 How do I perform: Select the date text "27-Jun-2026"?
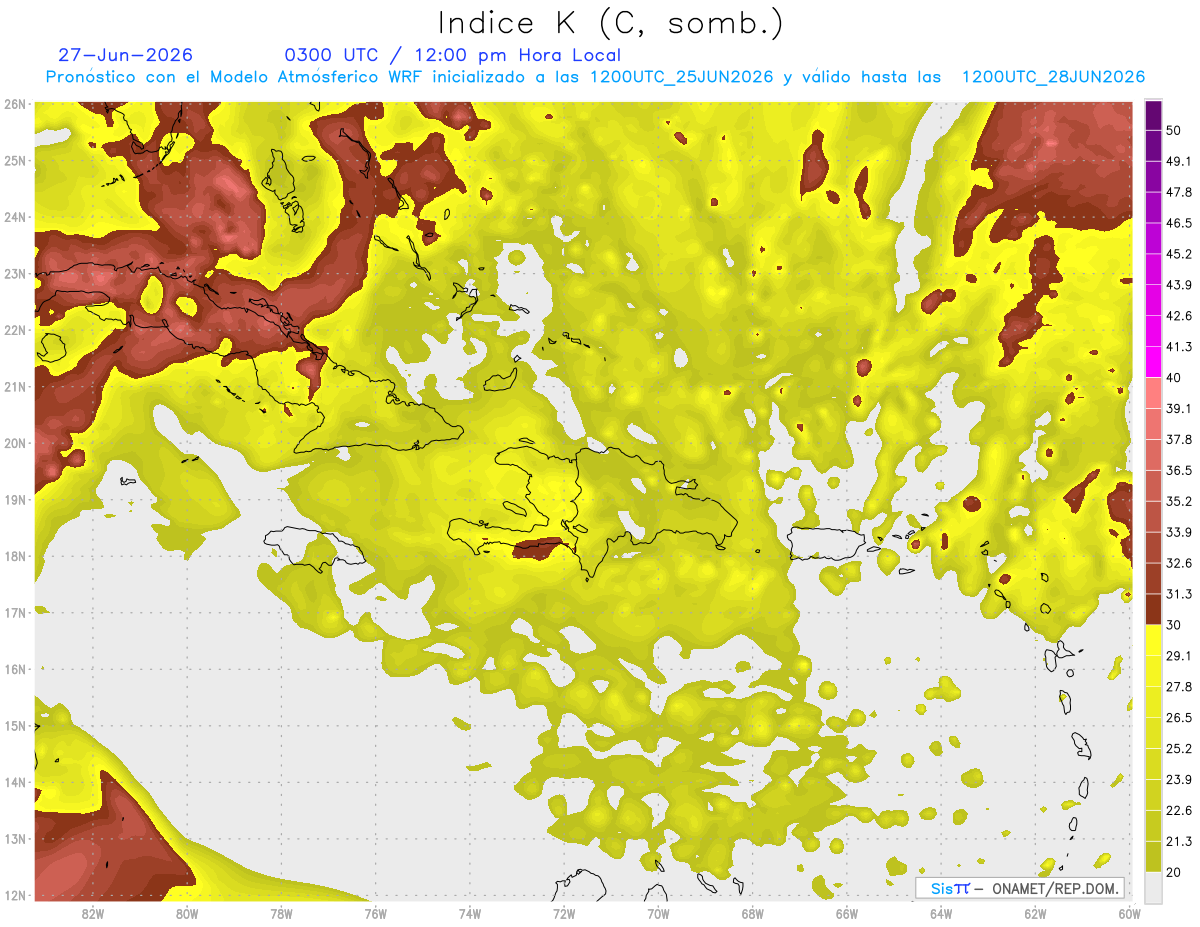(x=126, y=55)
